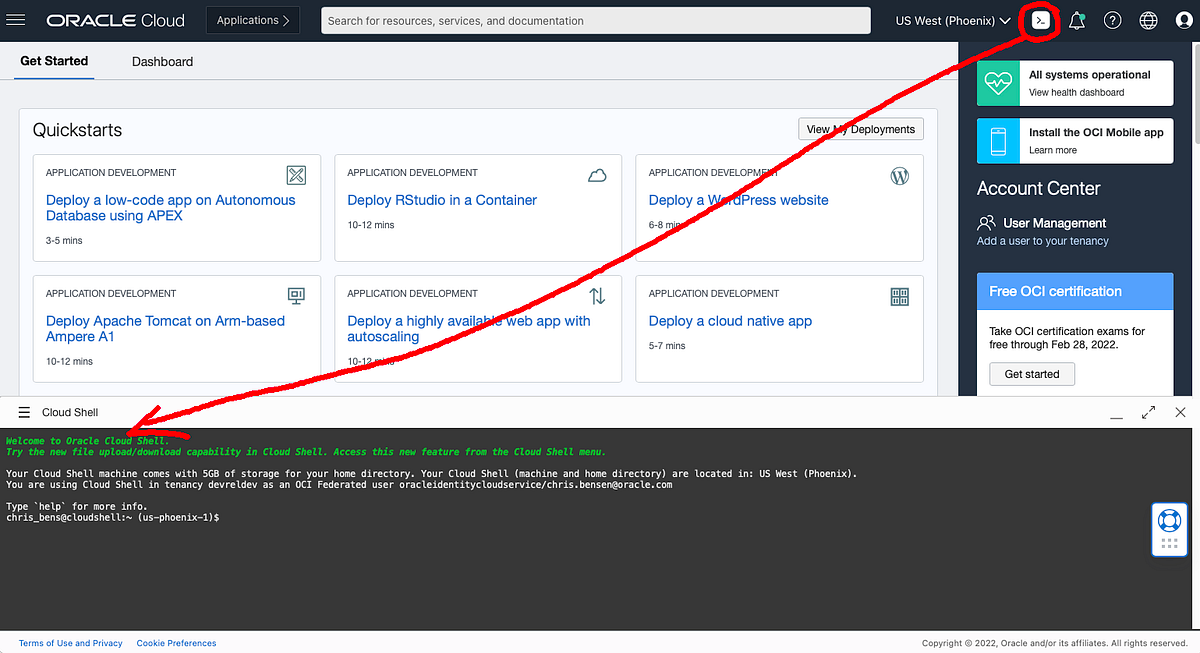The height and width of the screenshot is (653, 1200).
Task: Click the cloud icon on the RStudio card
Action: [x=597, y=174]
